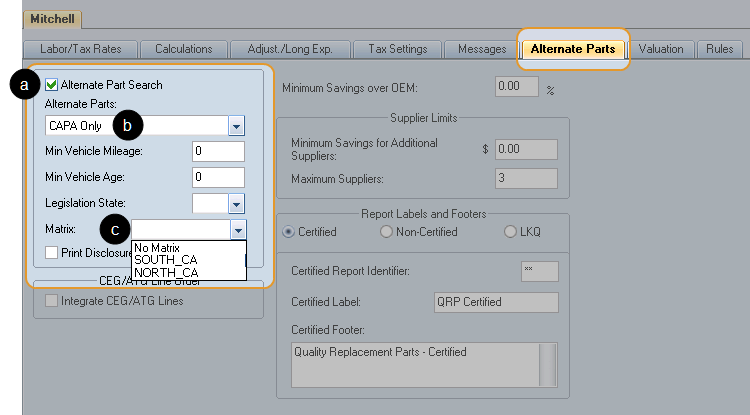Switch to the Rules tab

coord(719,48)
